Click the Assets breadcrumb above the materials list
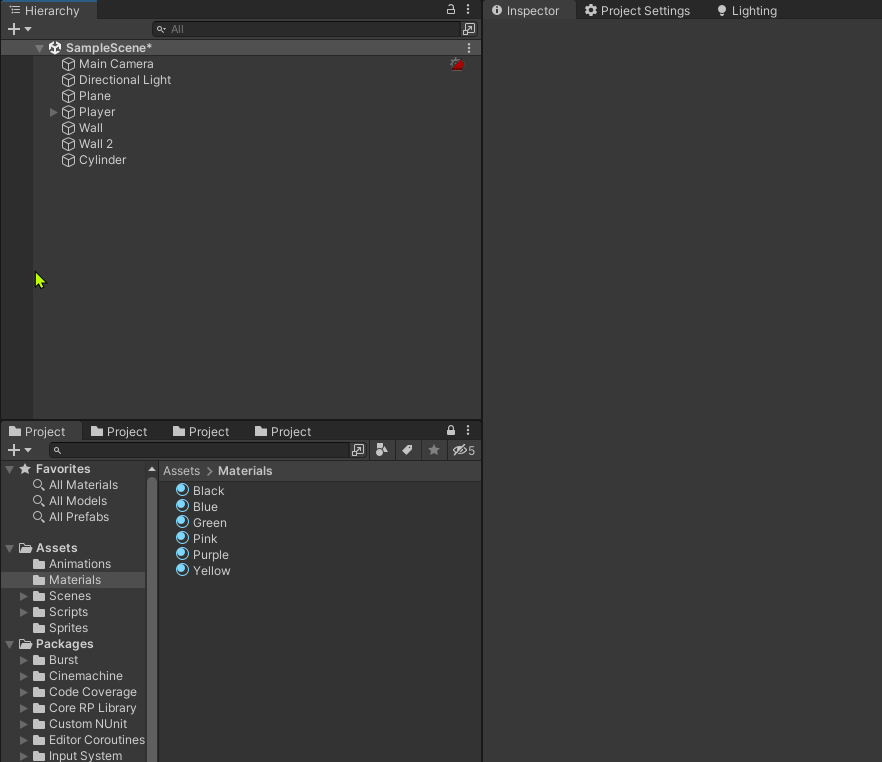The width and height of the screenshot is (882, 762). click(x=181, y=470)
